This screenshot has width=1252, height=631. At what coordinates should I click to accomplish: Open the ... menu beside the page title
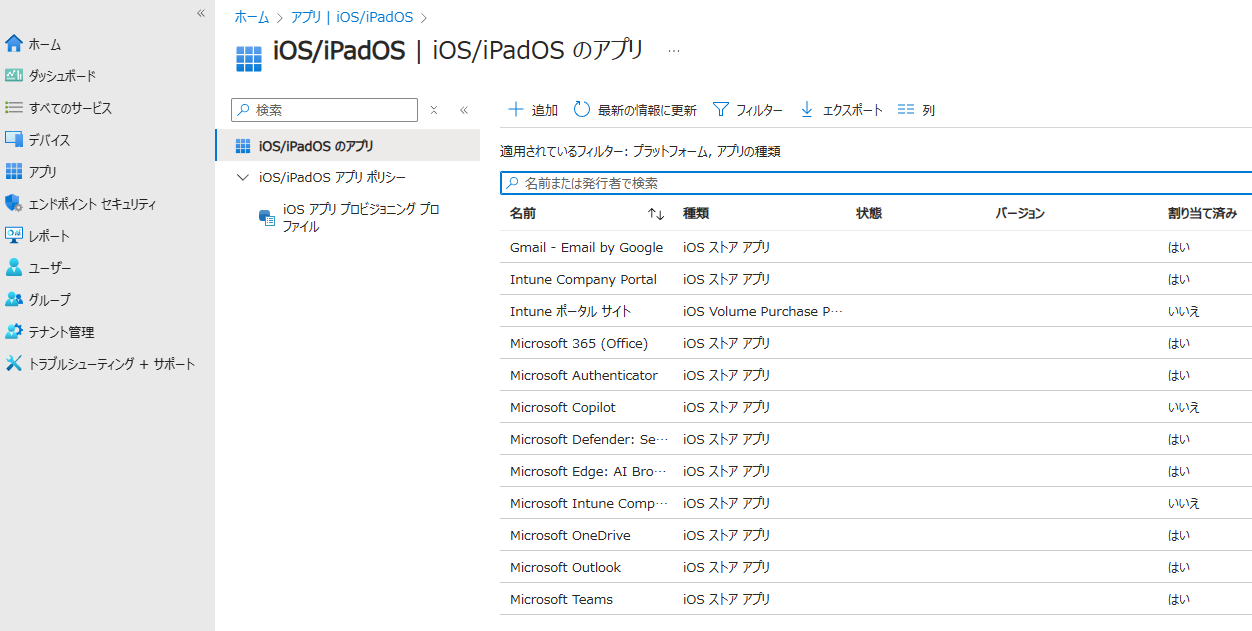point(673,50)
